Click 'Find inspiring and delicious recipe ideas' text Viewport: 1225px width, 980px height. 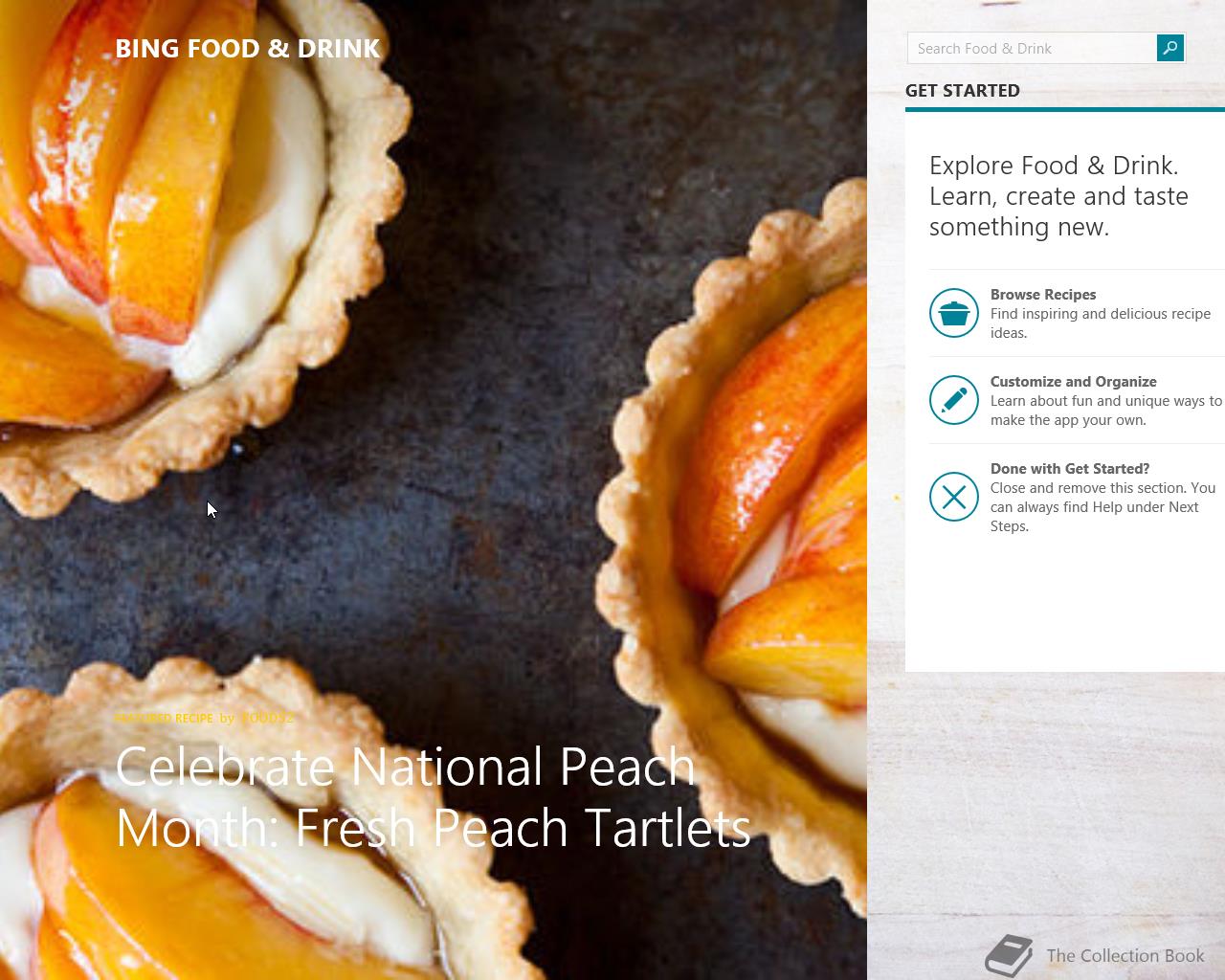pos(1101,323)
